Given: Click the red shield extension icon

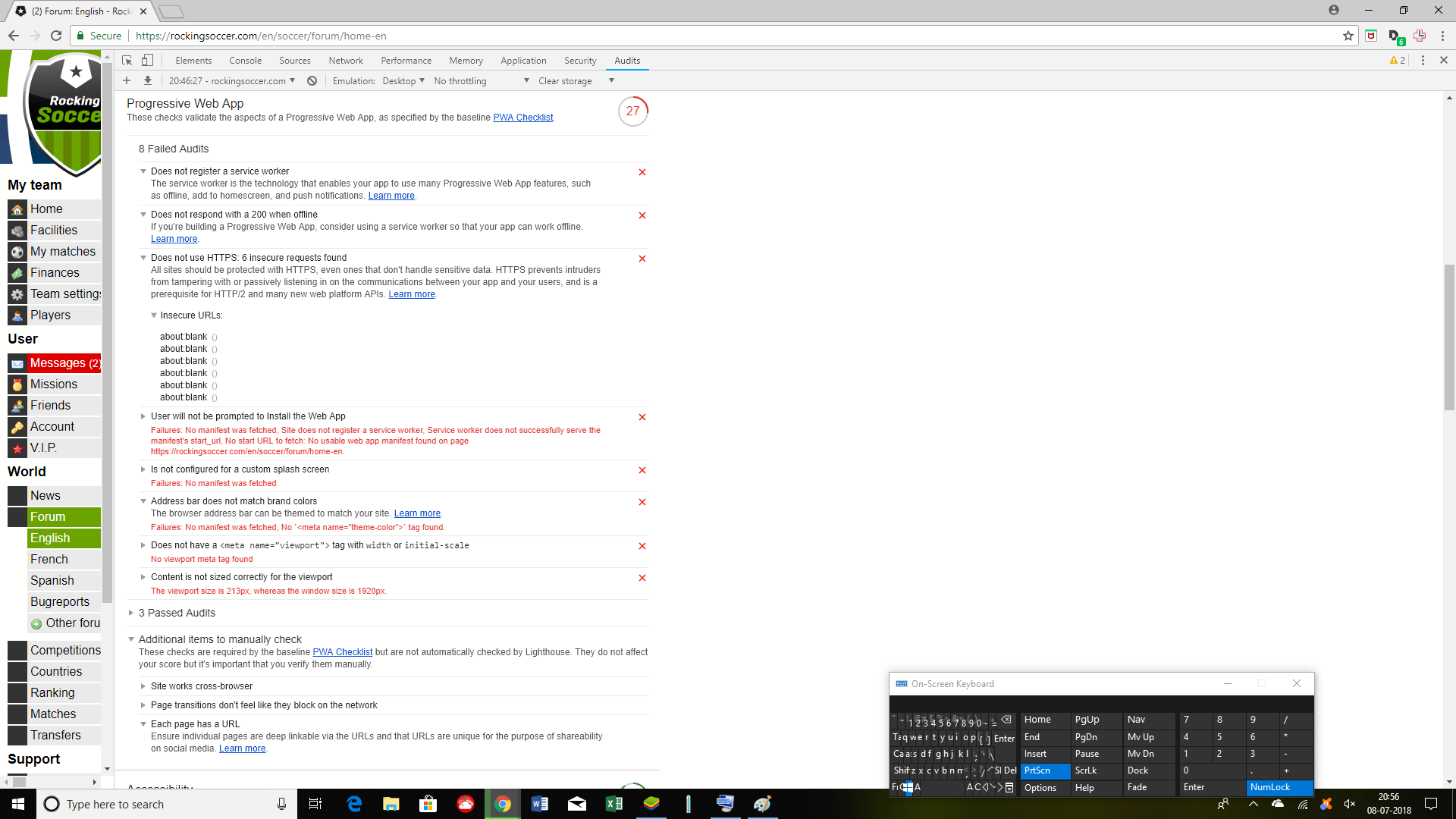Looking at the screenshot, I should (x=1371, y=36).
